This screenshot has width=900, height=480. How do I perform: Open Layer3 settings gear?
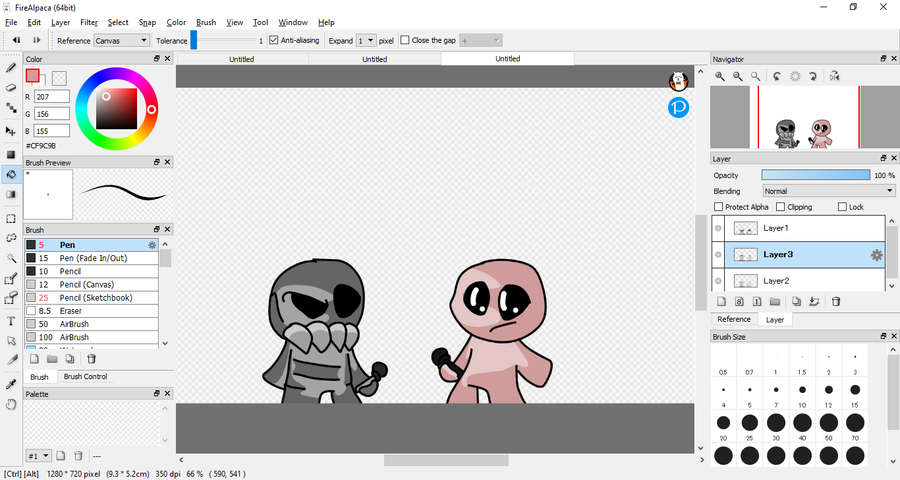pos(876,255)
